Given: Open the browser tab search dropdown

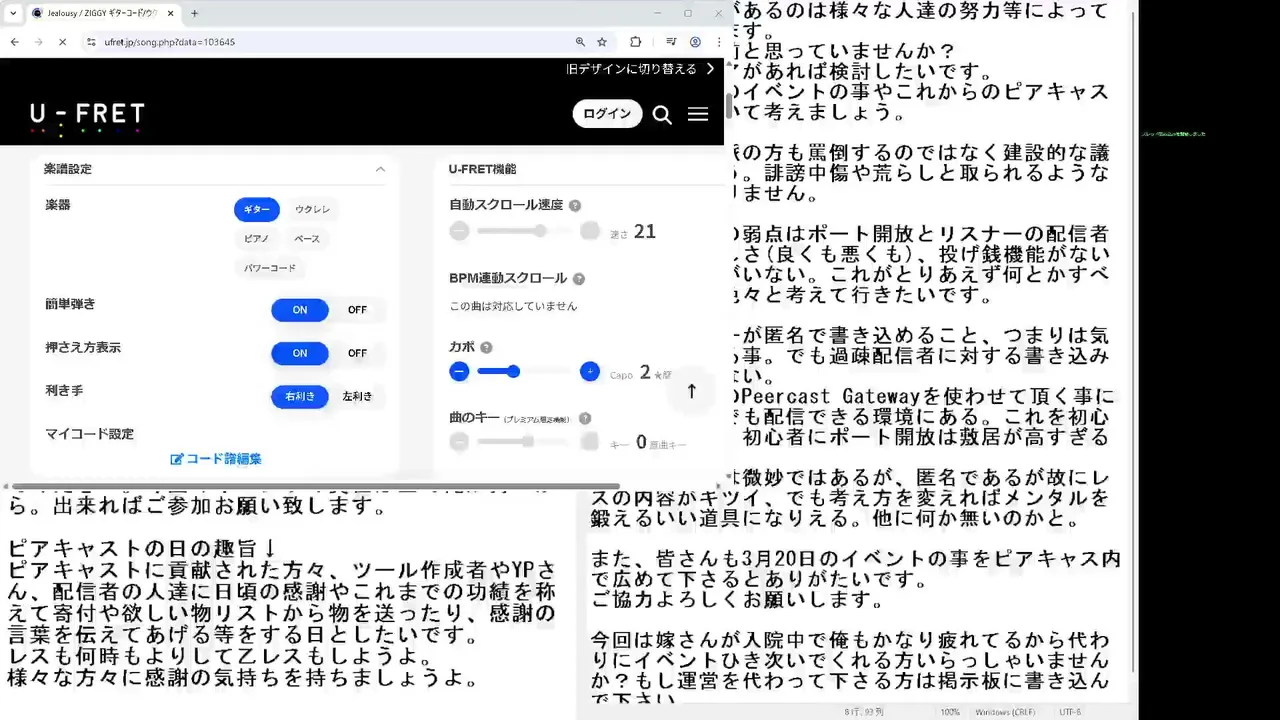Looking at the screenshot, I should [x=13, y=13].
